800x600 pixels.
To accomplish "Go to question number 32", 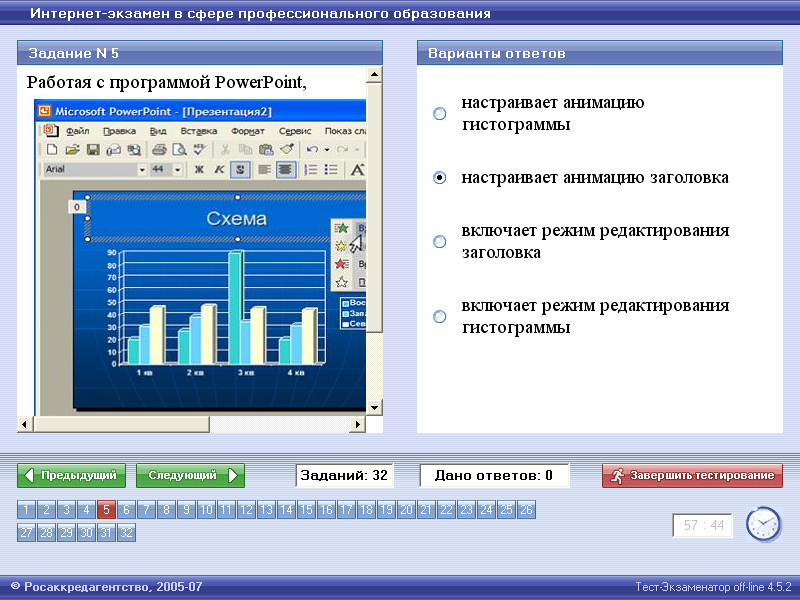I will click(x=126, y=533).
